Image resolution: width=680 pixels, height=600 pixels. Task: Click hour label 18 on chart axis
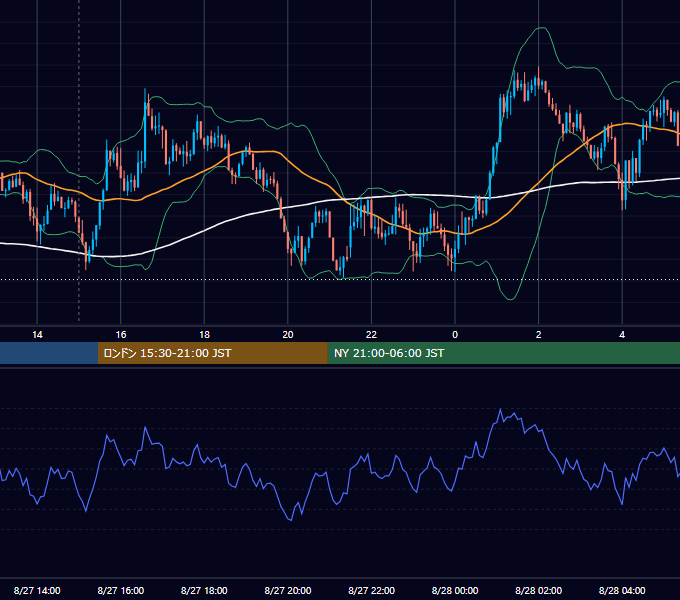point(204,335)
